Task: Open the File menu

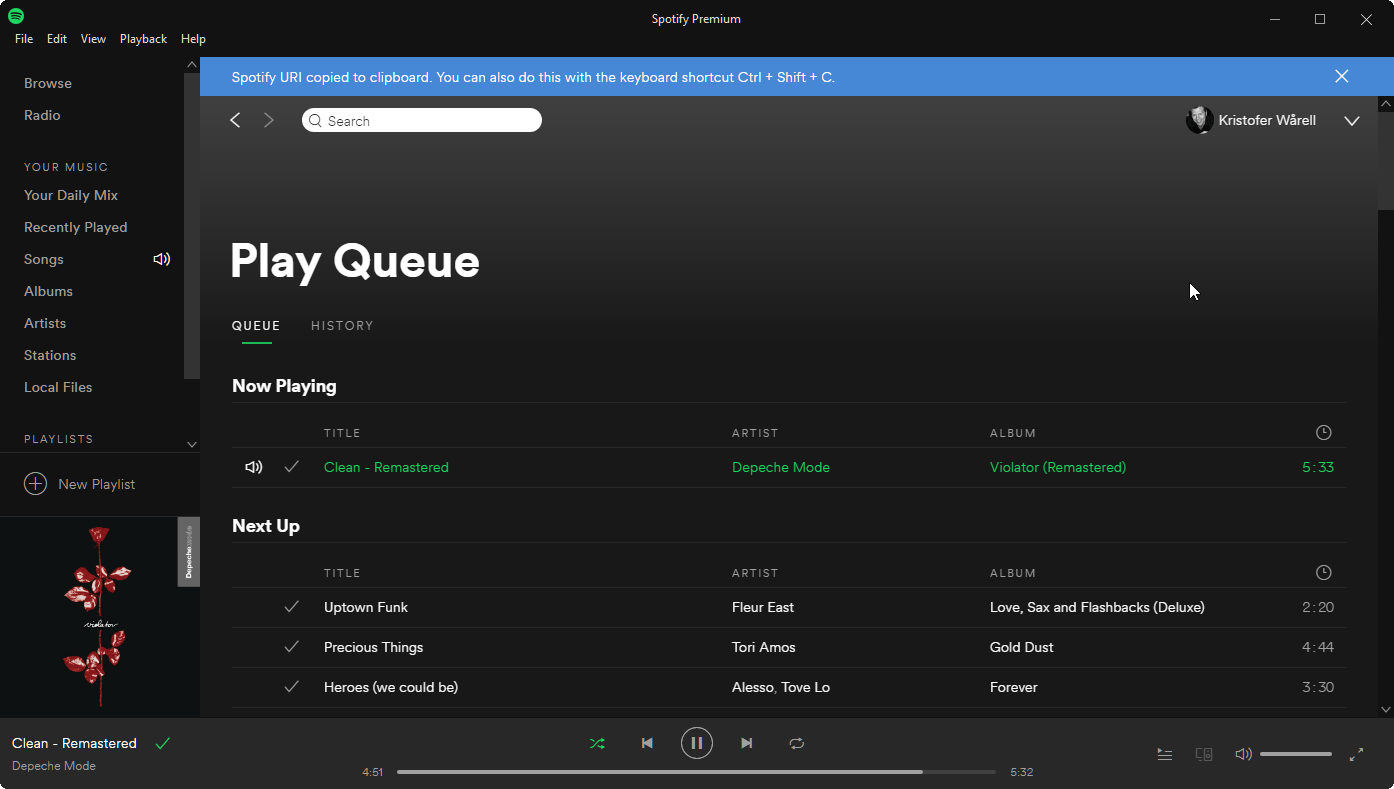Action: [x=24, y=39]
